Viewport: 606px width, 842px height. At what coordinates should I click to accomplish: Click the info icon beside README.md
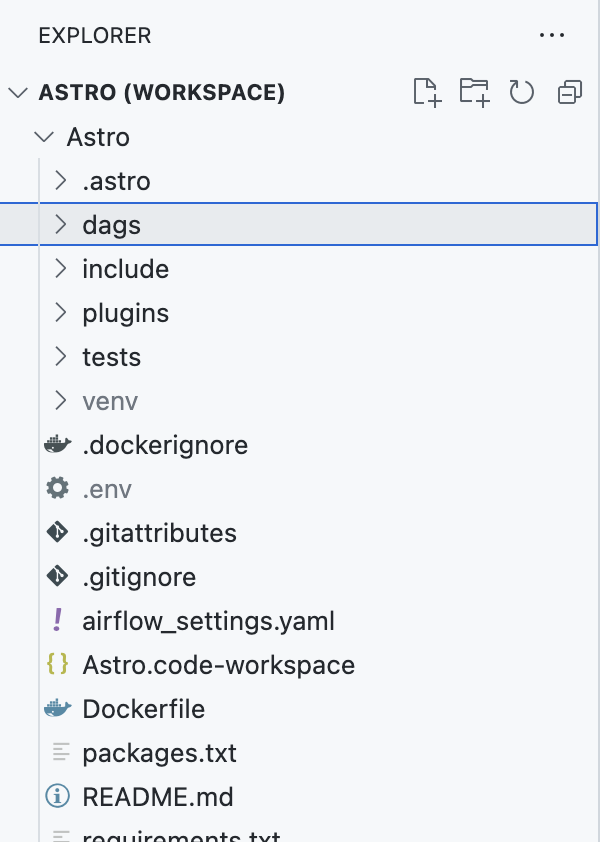coord(55,797)
